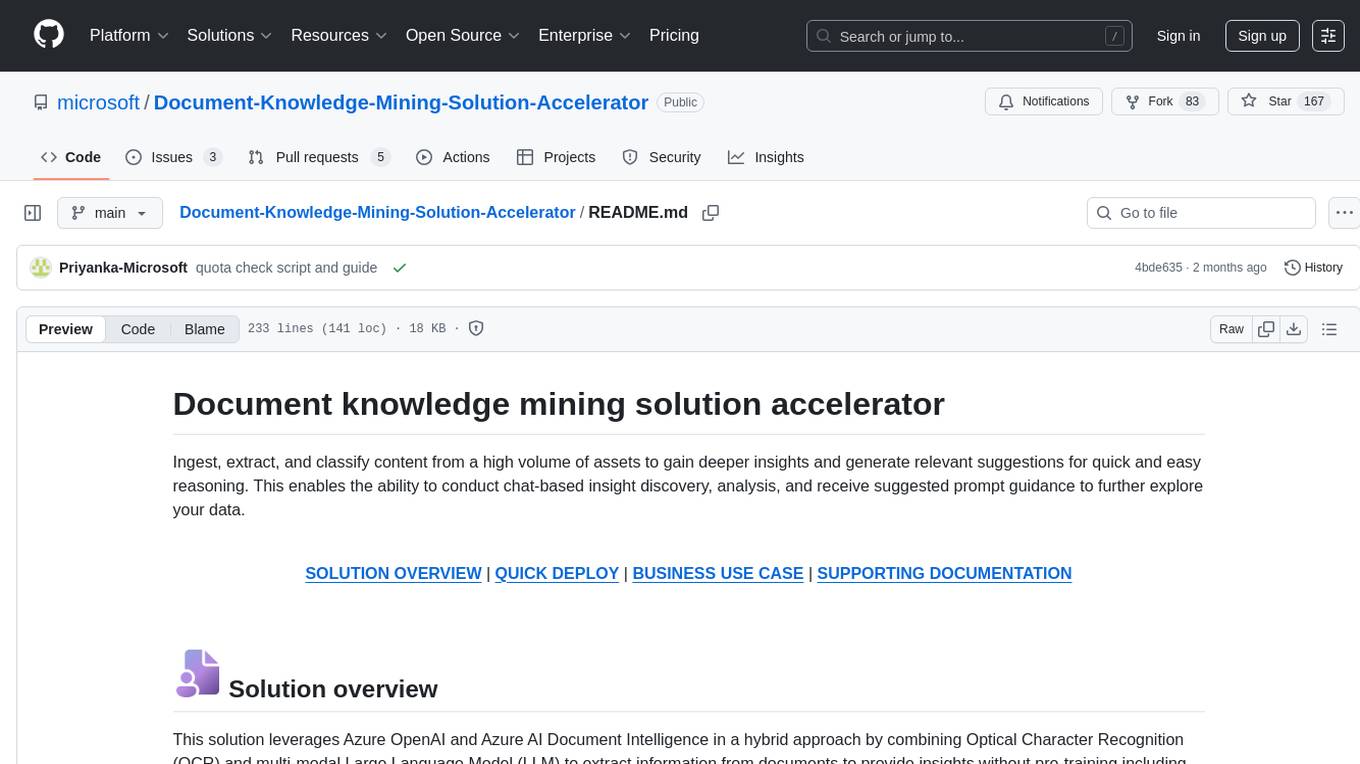Expand the Open Source menu
Screen dimensions: 1360x764
coord(463,35)
